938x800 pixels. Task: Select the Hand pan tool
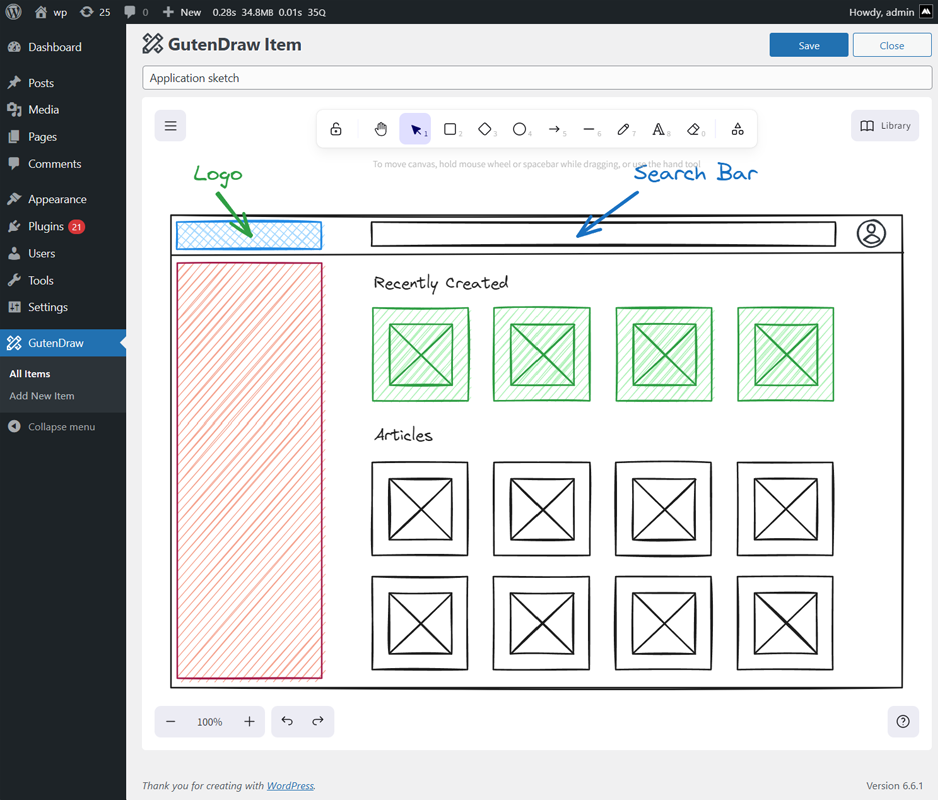[x=380, y=129]
